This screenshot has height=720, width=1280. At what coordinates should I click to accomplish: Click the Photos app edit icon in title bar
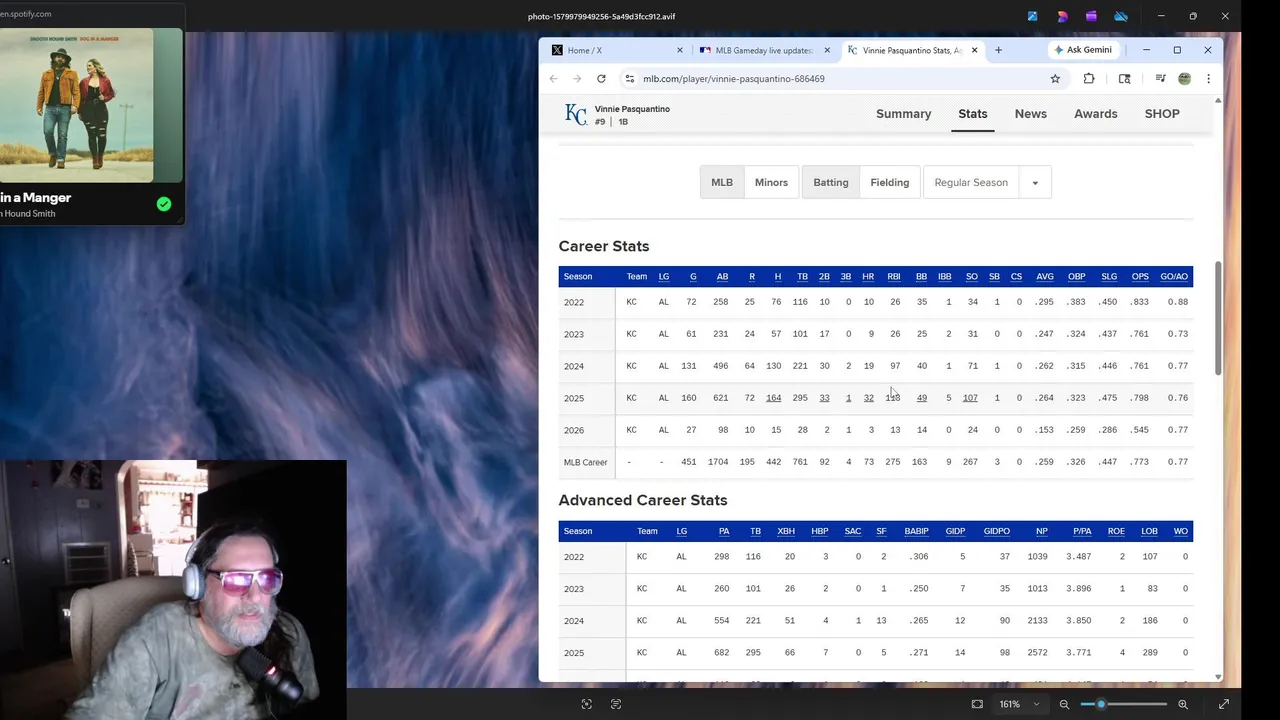coord(1033,16)
